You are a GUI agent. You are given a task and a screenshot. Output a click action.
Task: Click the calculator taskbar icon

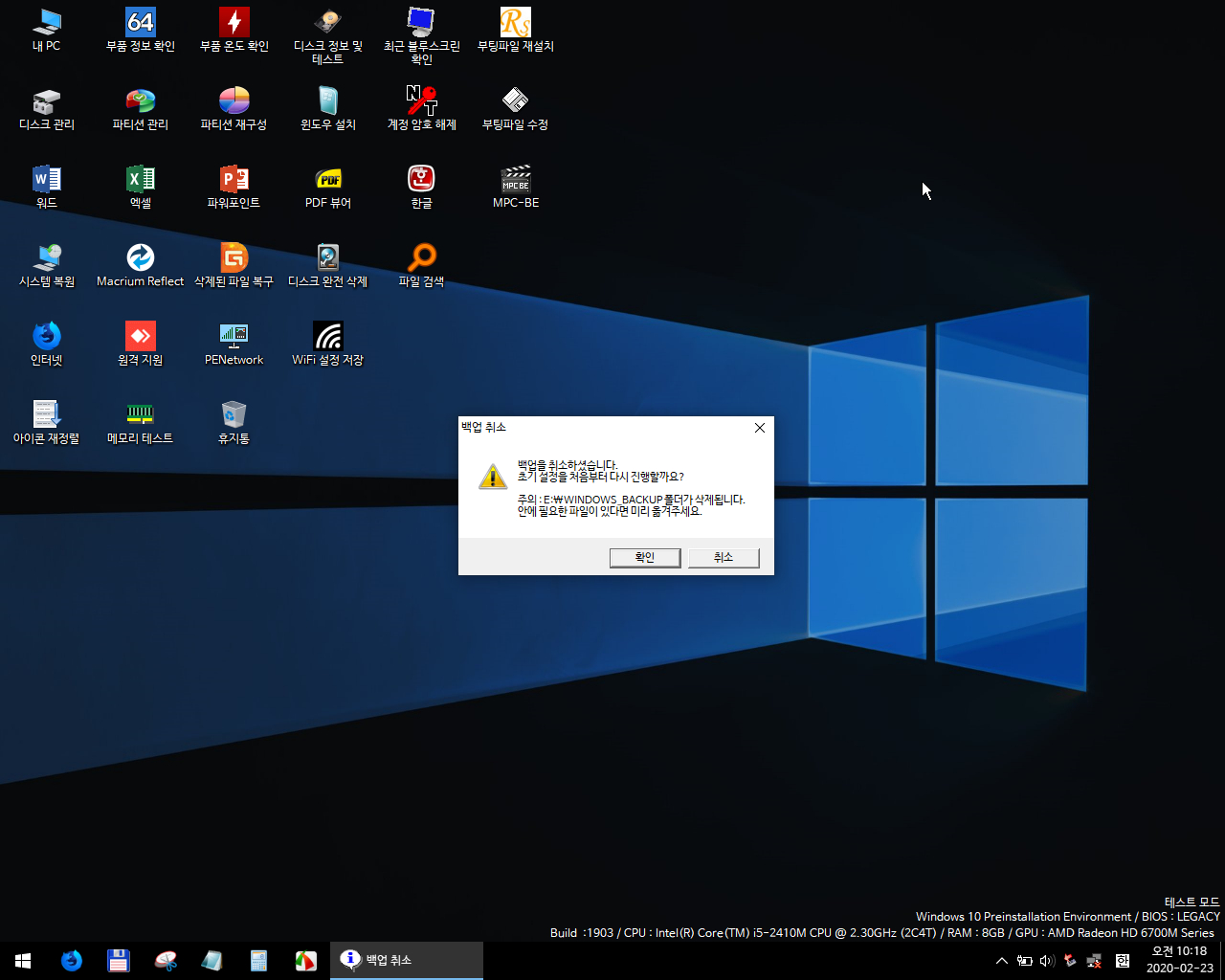[x=258, y=961]
